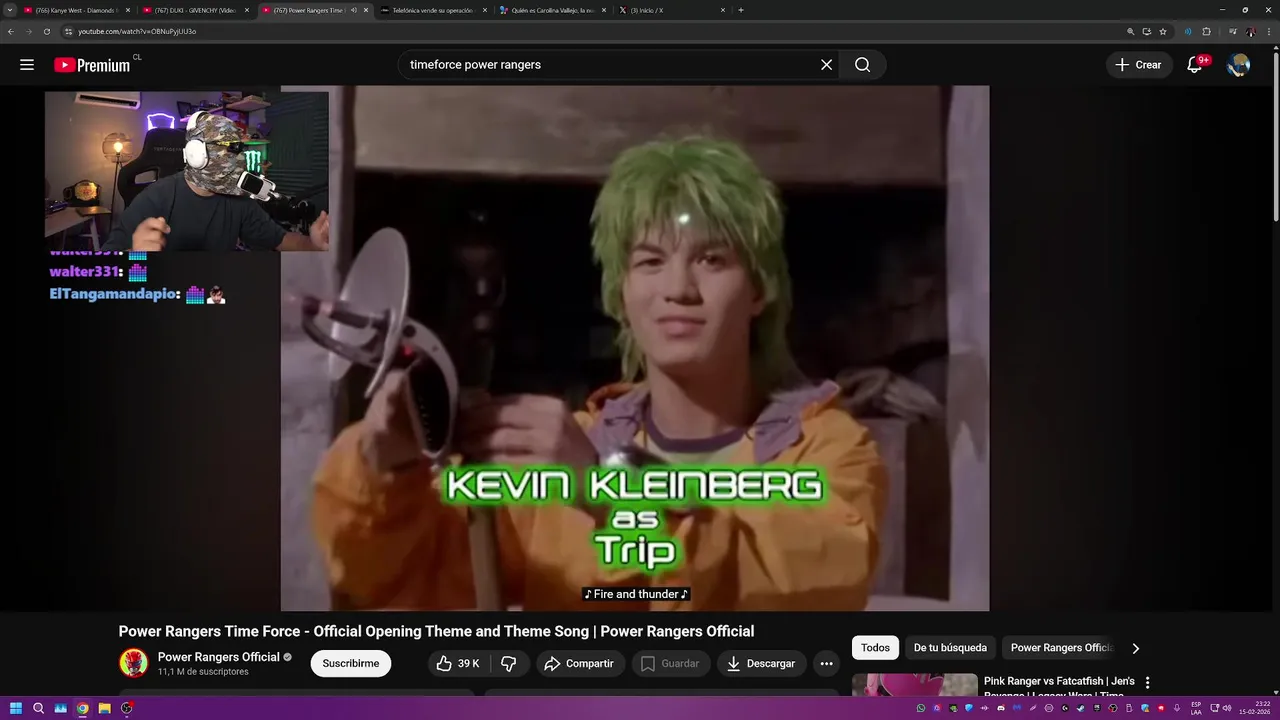1280x720 pixels.
Task: Open the notifications bell
Action: [x=1194, y=65]
